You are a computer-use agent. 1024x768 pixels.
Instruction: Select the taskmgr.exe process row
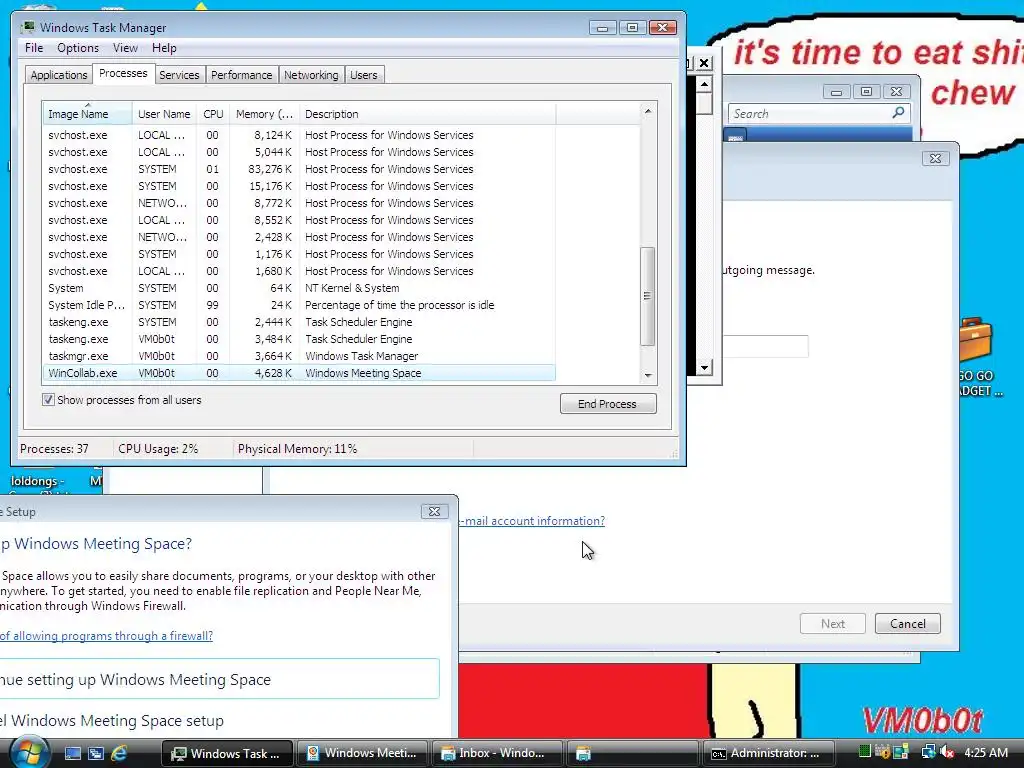point(299,356)
